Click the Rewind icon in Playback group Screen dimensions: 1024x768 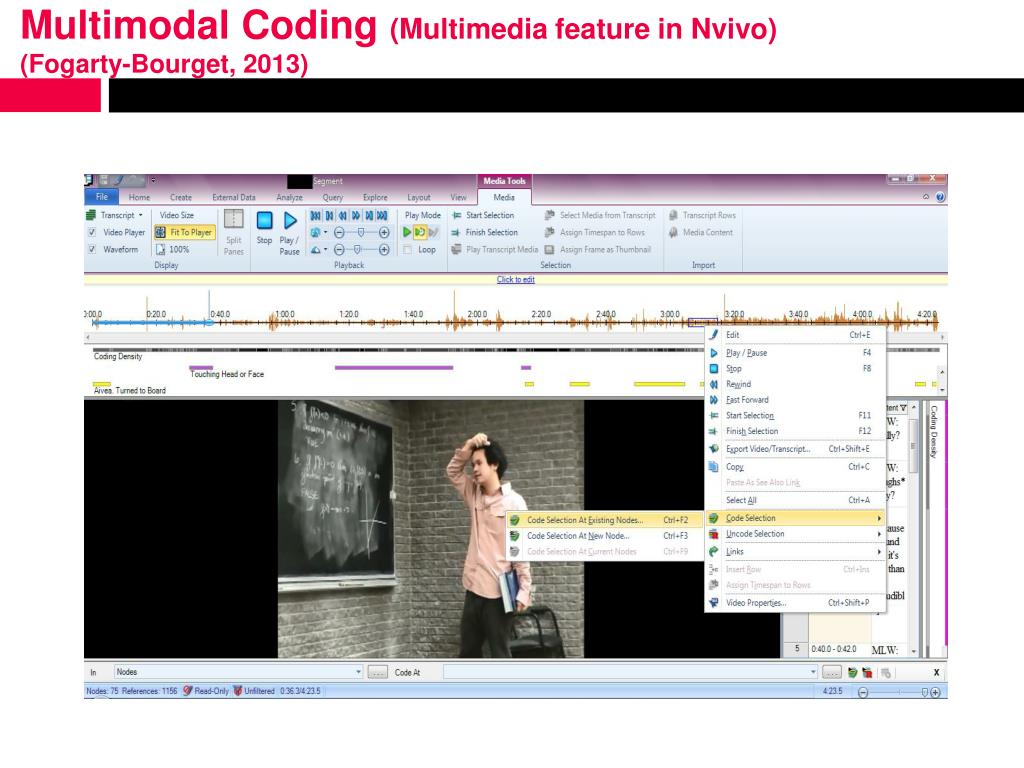coord(343,216)
